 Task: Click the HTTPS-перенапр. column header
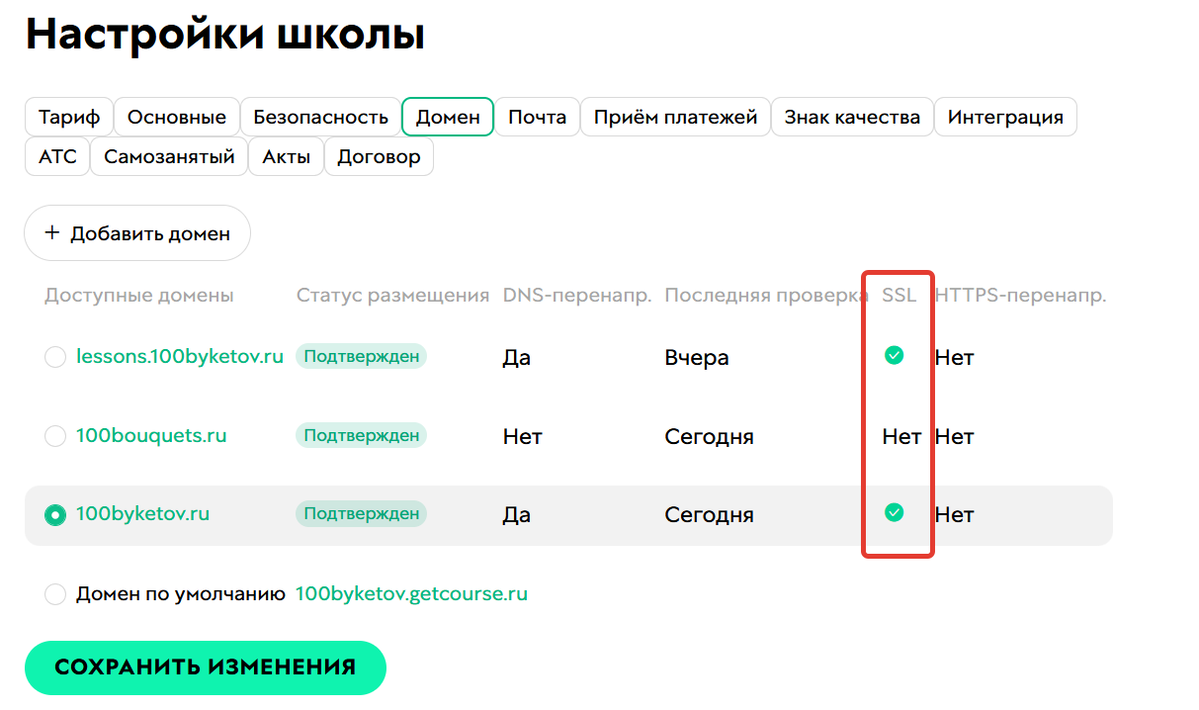pyautogui.click(x=1021, y=295)
